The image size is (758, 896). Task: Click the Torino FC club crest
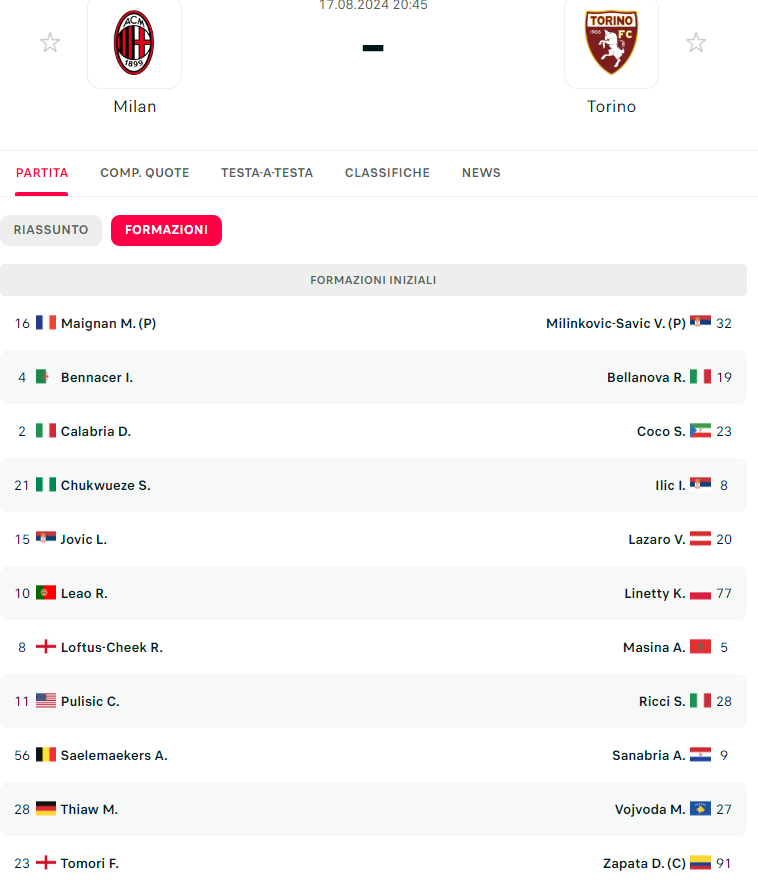(611, 43)
